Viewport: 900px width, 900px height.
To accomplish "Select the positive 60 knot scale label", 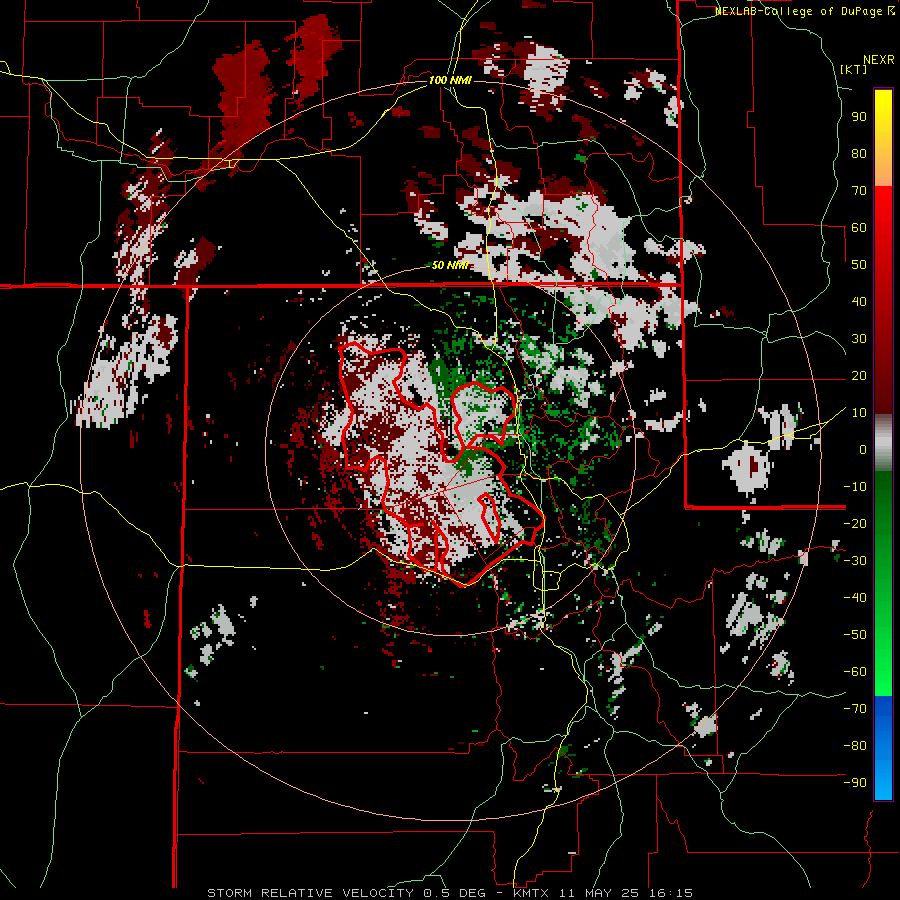I will tap(859, 227).
